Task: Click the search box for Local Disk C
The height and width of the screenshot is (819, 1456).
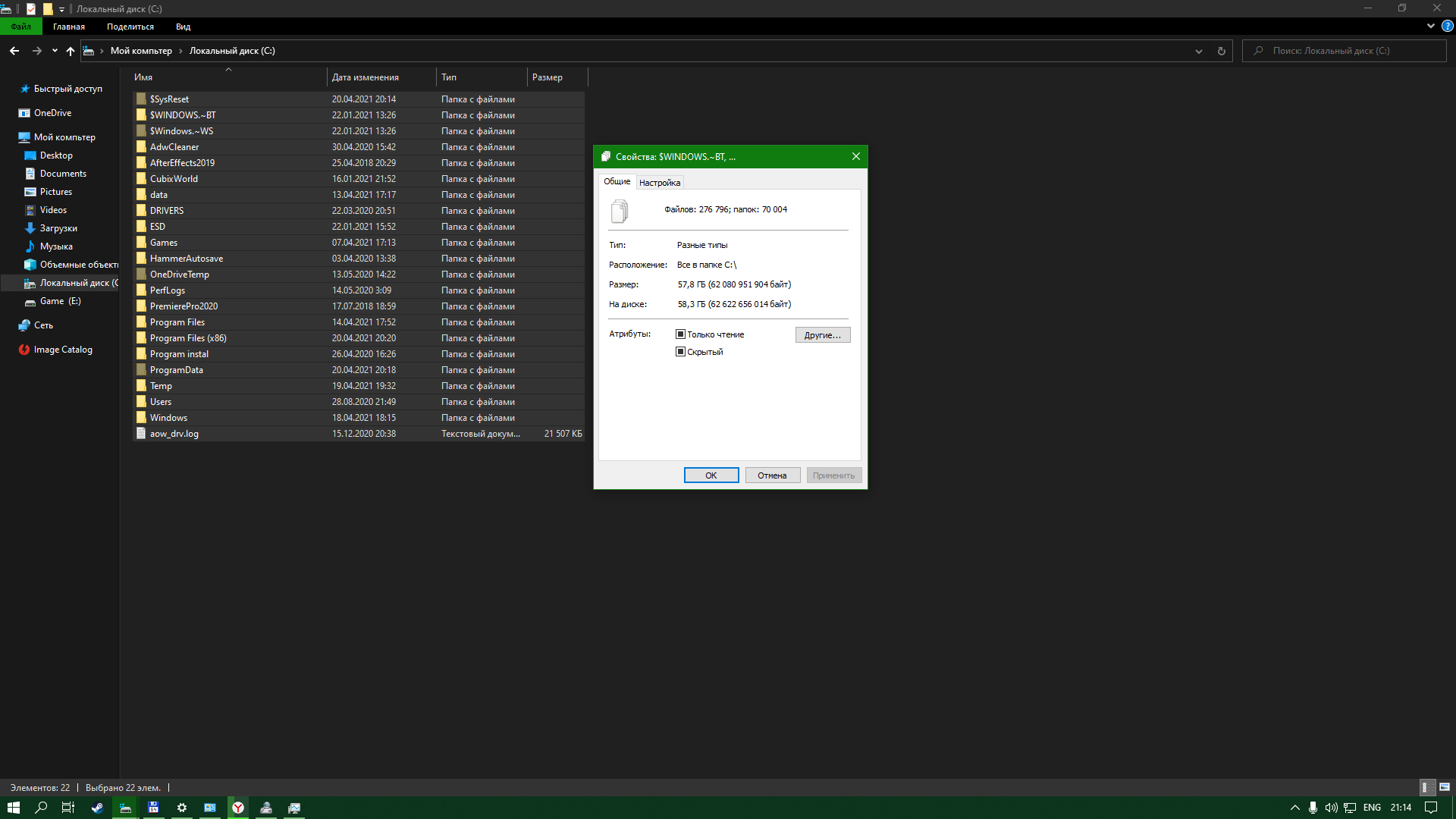Action: (1350, 51)
